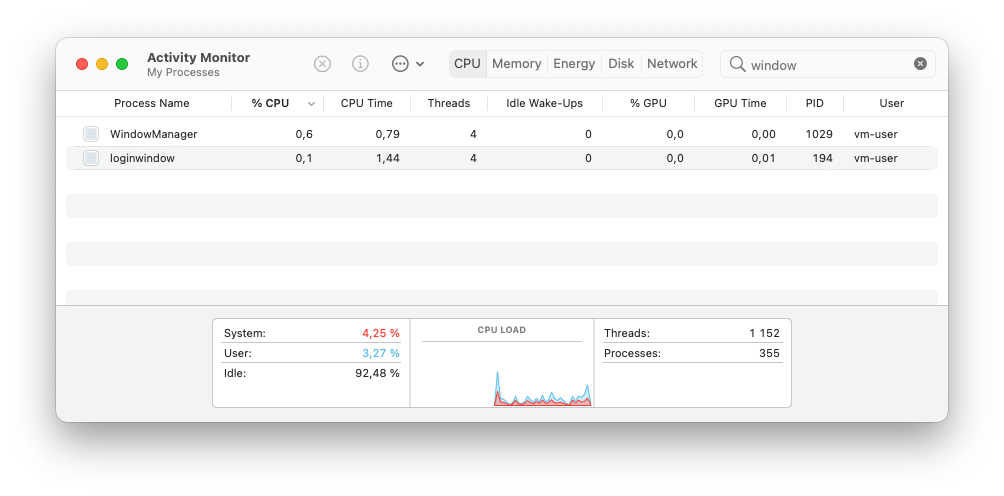Sort by PID column header
1004x496 pixels.
pos(815,103)
